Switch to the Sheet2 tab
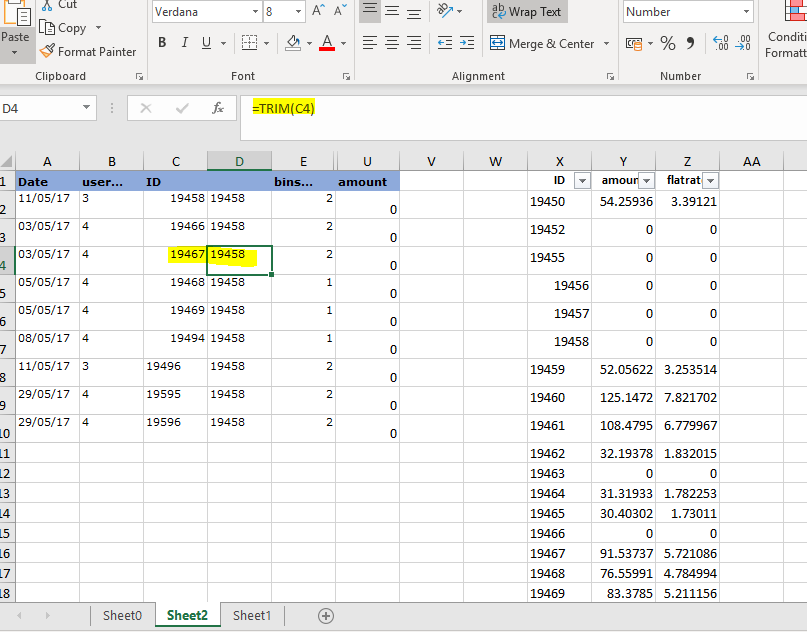The height and width of the screenshot is (632, 807). [x=187, y=616]
